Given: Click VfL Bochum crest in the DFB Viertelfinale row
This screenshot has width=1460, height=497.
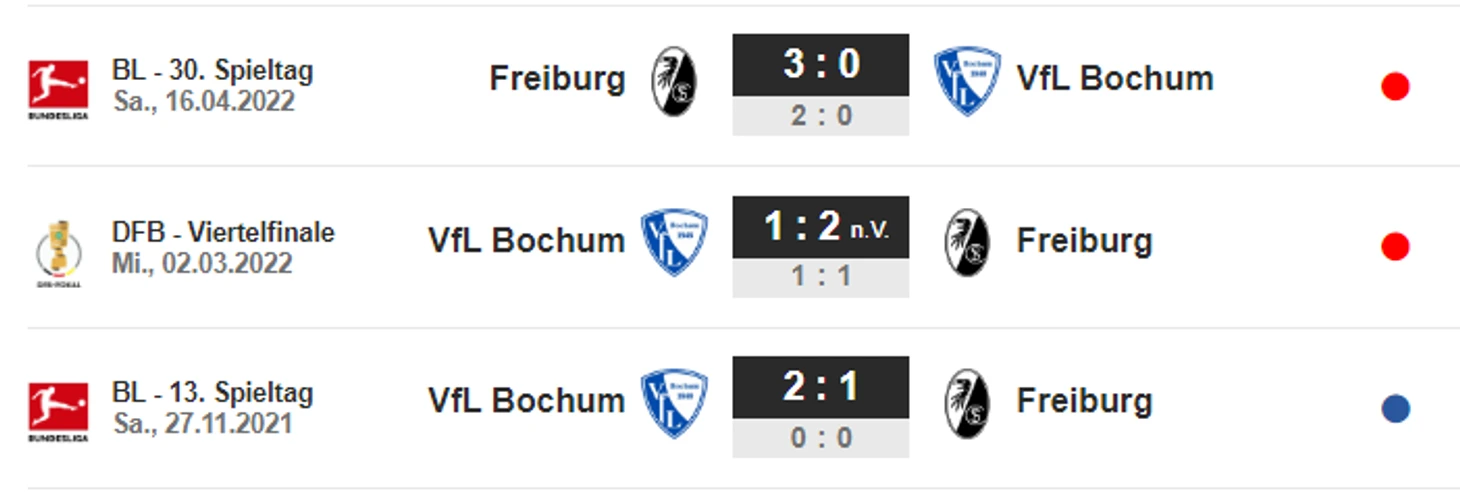Looking at the screenshot, I should [x=674, y=242].
